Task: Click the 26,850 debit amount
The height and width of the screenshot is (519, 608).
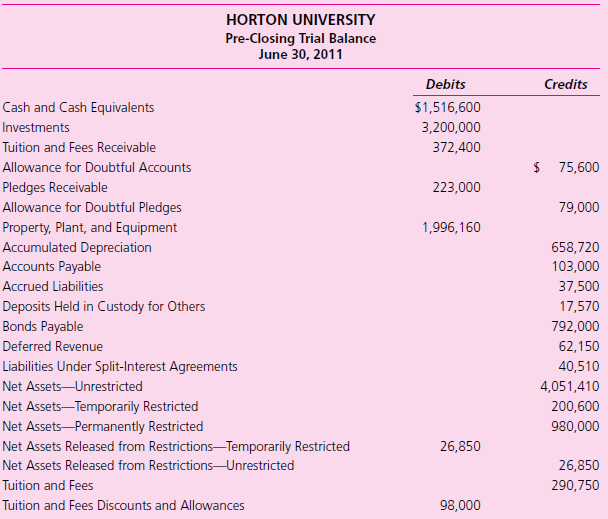Action: click(x=460, y=446)
